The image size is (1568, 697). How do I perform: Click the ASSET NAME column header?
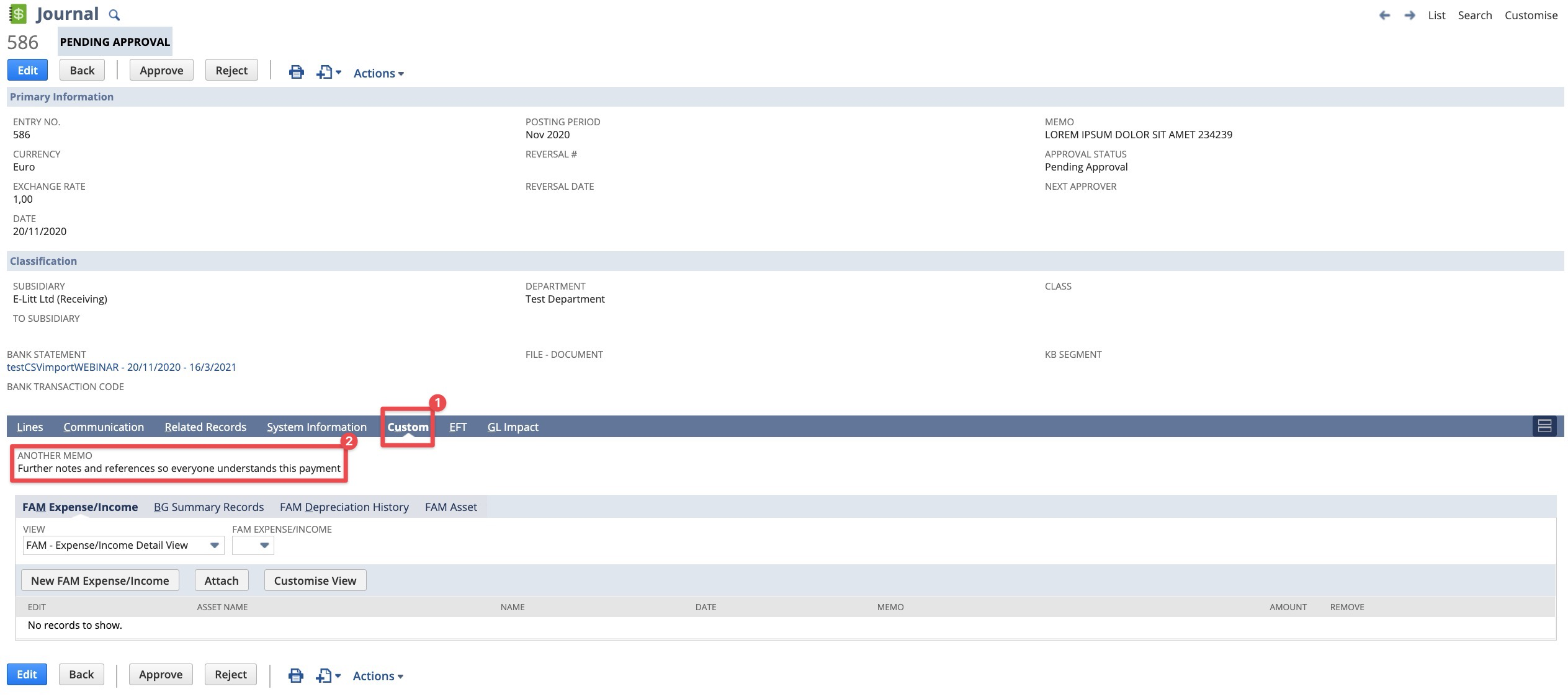(x=222, y=607)
